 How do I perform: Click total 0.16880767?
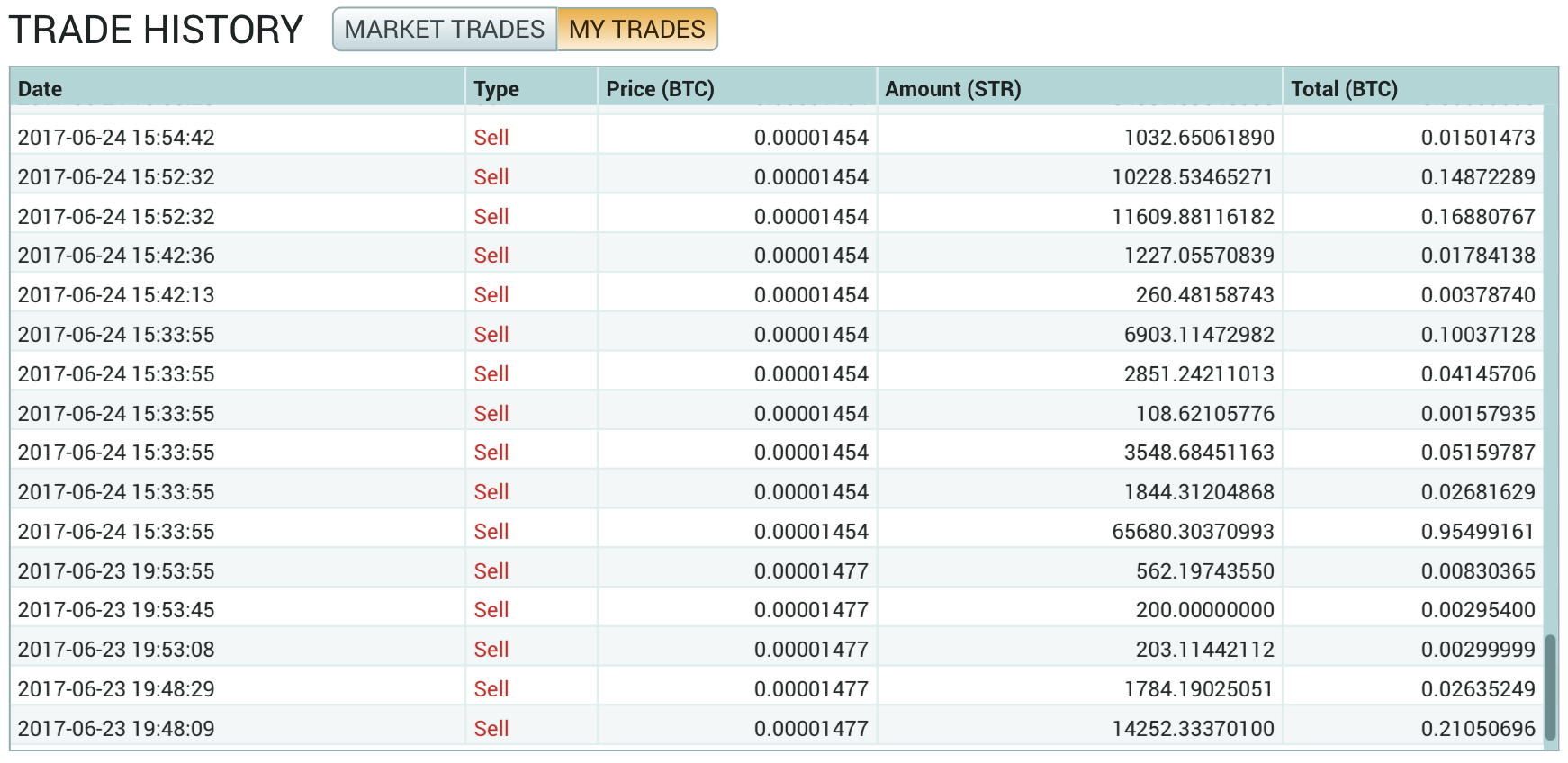(x=1478, y=217)
